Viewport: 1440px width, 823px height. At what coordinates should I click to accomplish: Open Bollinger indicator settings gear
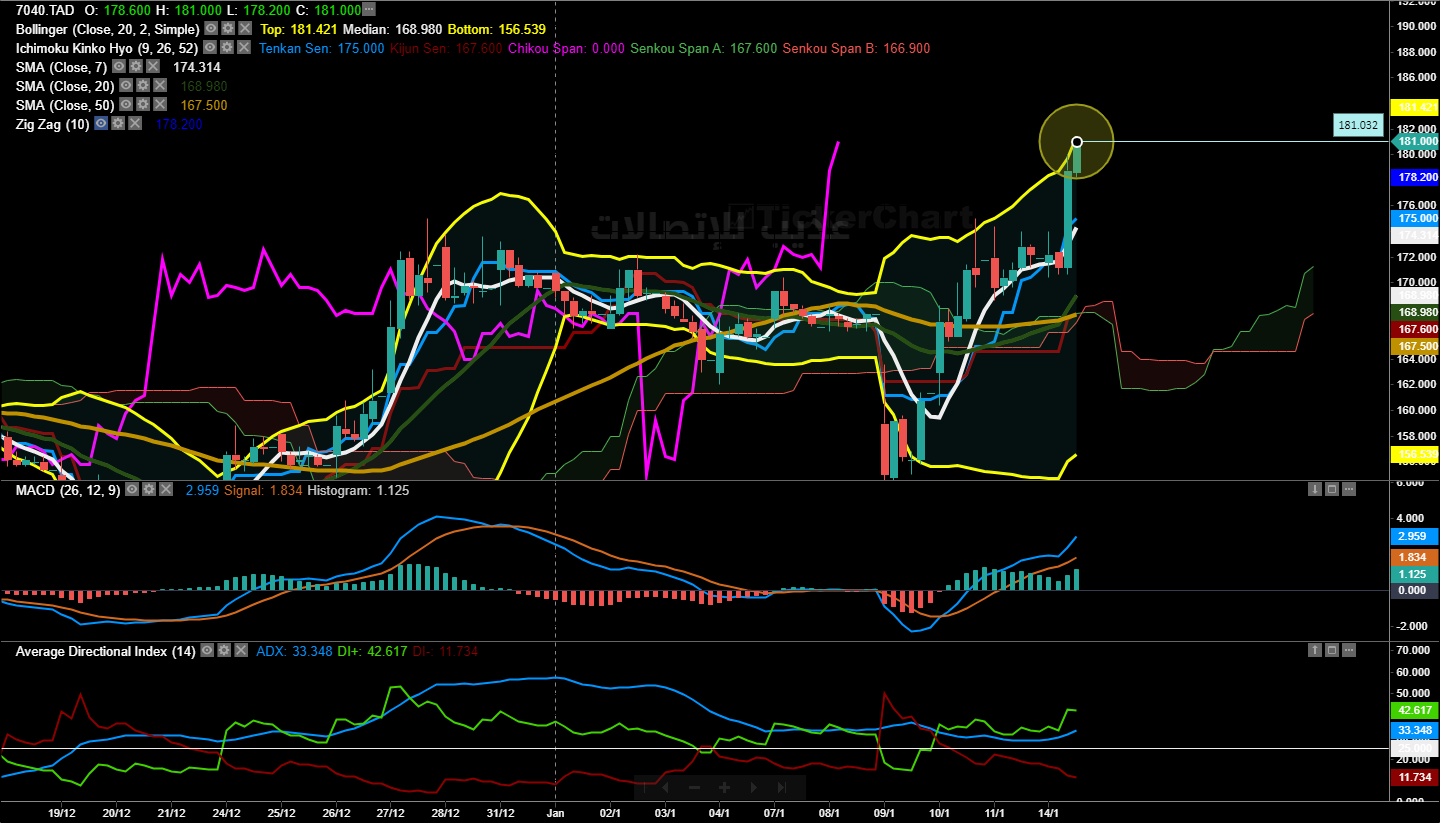(x=228, y=28)
